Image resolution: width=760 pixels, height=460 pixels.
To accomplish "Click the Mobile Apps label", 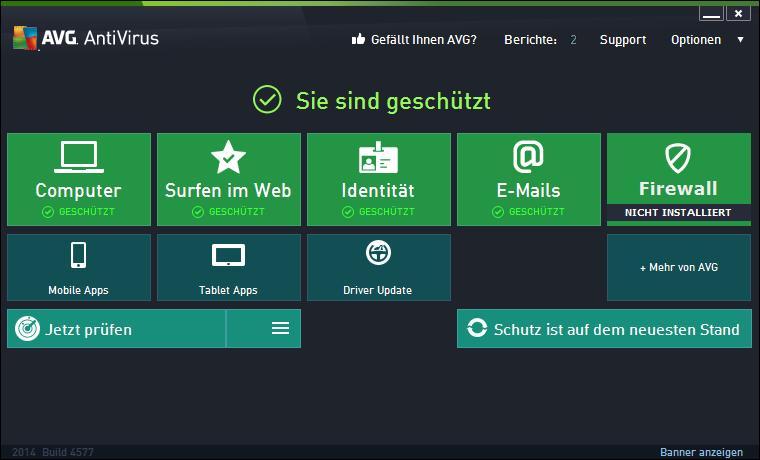I will tap(79, 290).
